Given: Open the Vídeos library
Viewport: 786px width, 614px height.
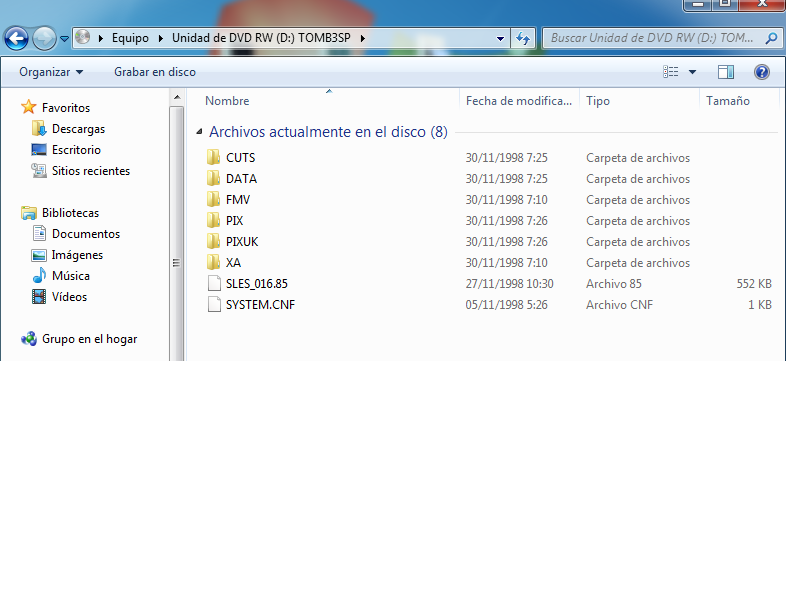Looking at the screenshot, I should coord(70,297).
